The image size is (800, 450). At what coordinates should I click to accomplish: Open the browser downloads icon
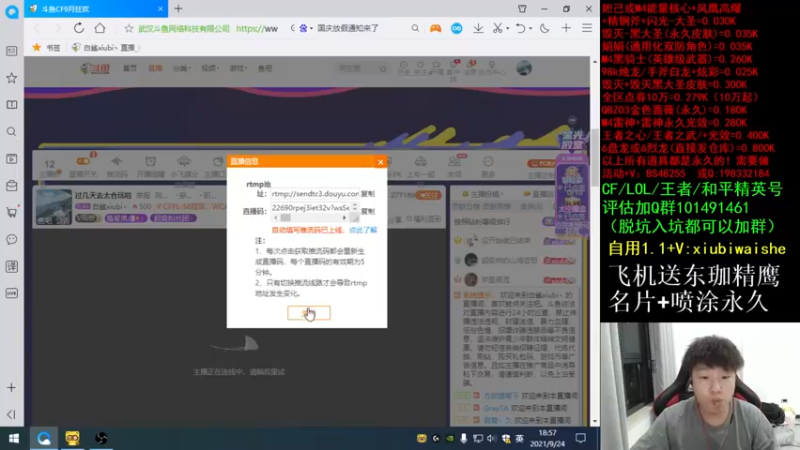(x=478, y=29)
